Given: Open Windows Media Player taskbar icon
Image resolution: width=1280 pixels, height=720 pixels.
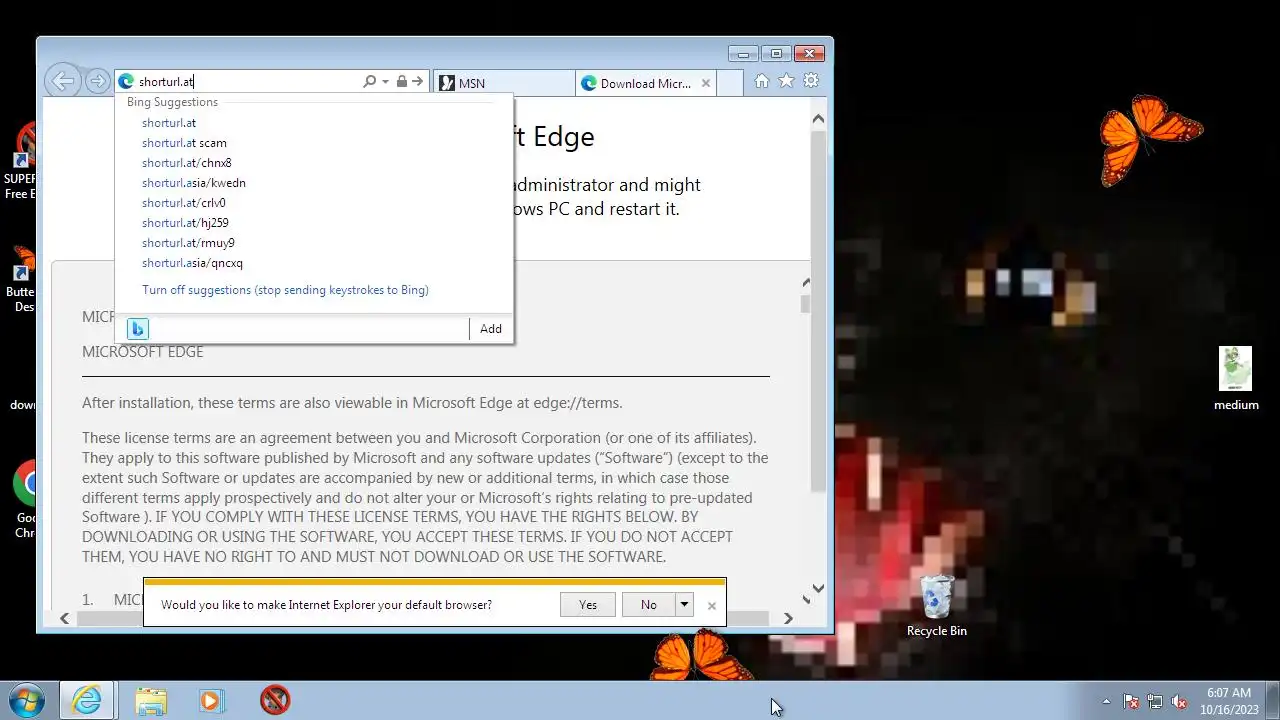Looking at the screenshot, I should pyautogui.click(x=211, y=700).
